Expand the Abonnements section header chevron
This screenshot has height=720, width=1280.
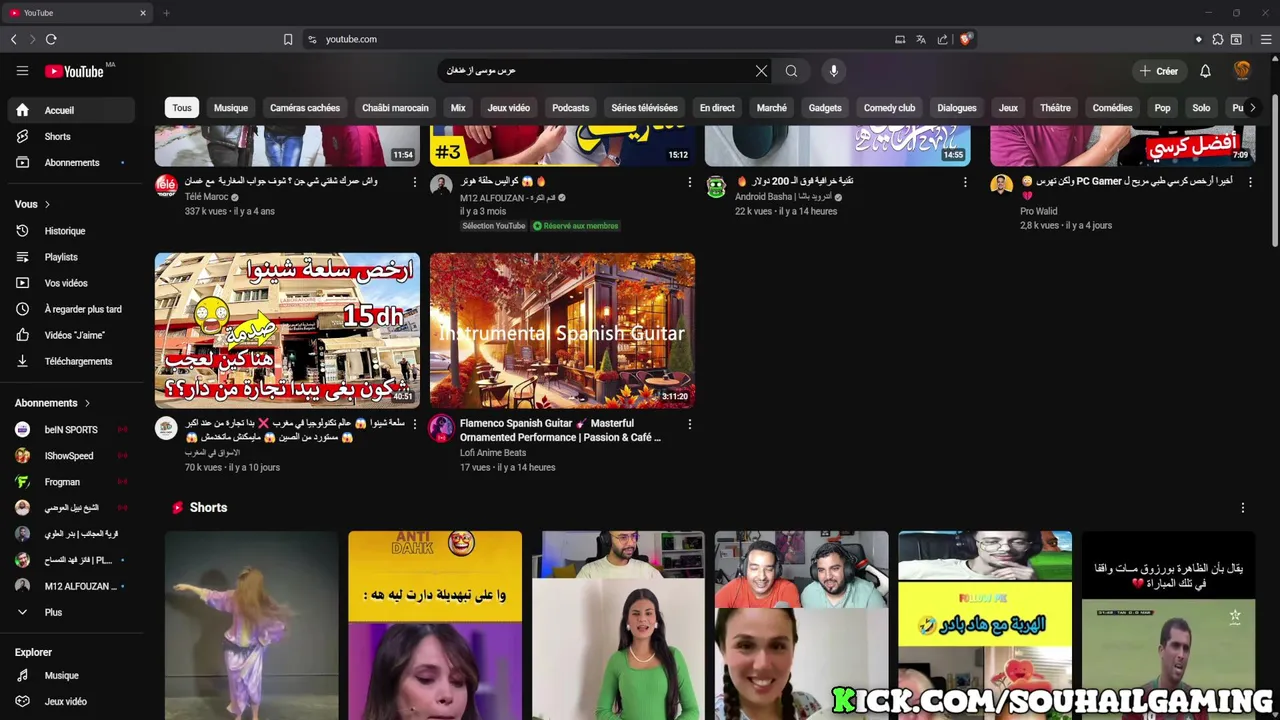87,403
